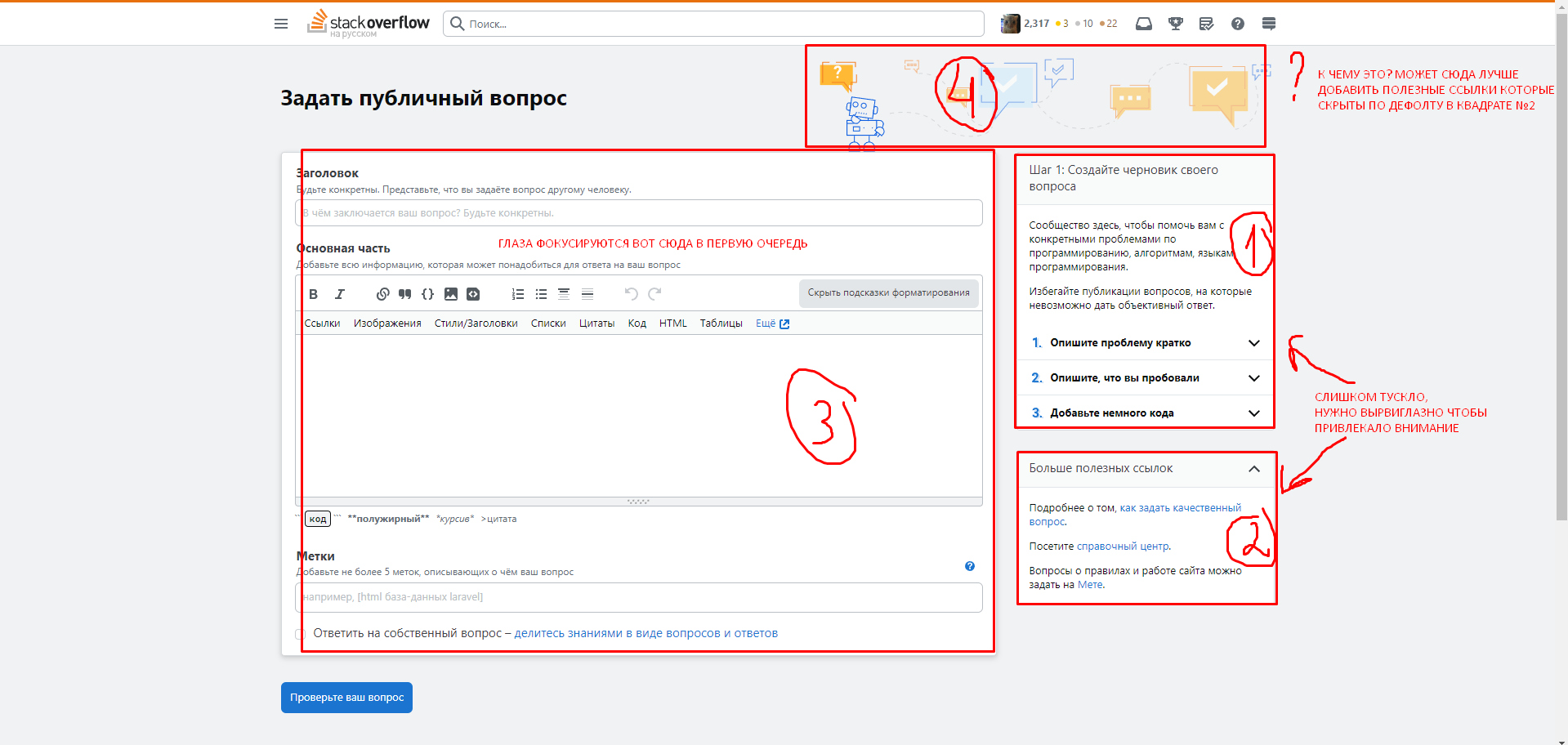Expand step '3. Добавьте немного кода'
This screenshot has height=745, width=1568.
(1145, 413)
